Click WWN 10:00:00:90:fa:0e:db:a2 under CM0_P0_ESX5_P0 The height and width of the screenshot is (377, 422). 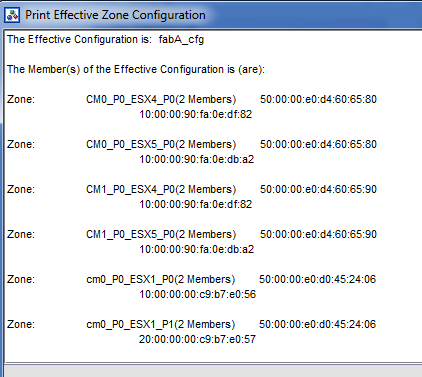(197, 159)
